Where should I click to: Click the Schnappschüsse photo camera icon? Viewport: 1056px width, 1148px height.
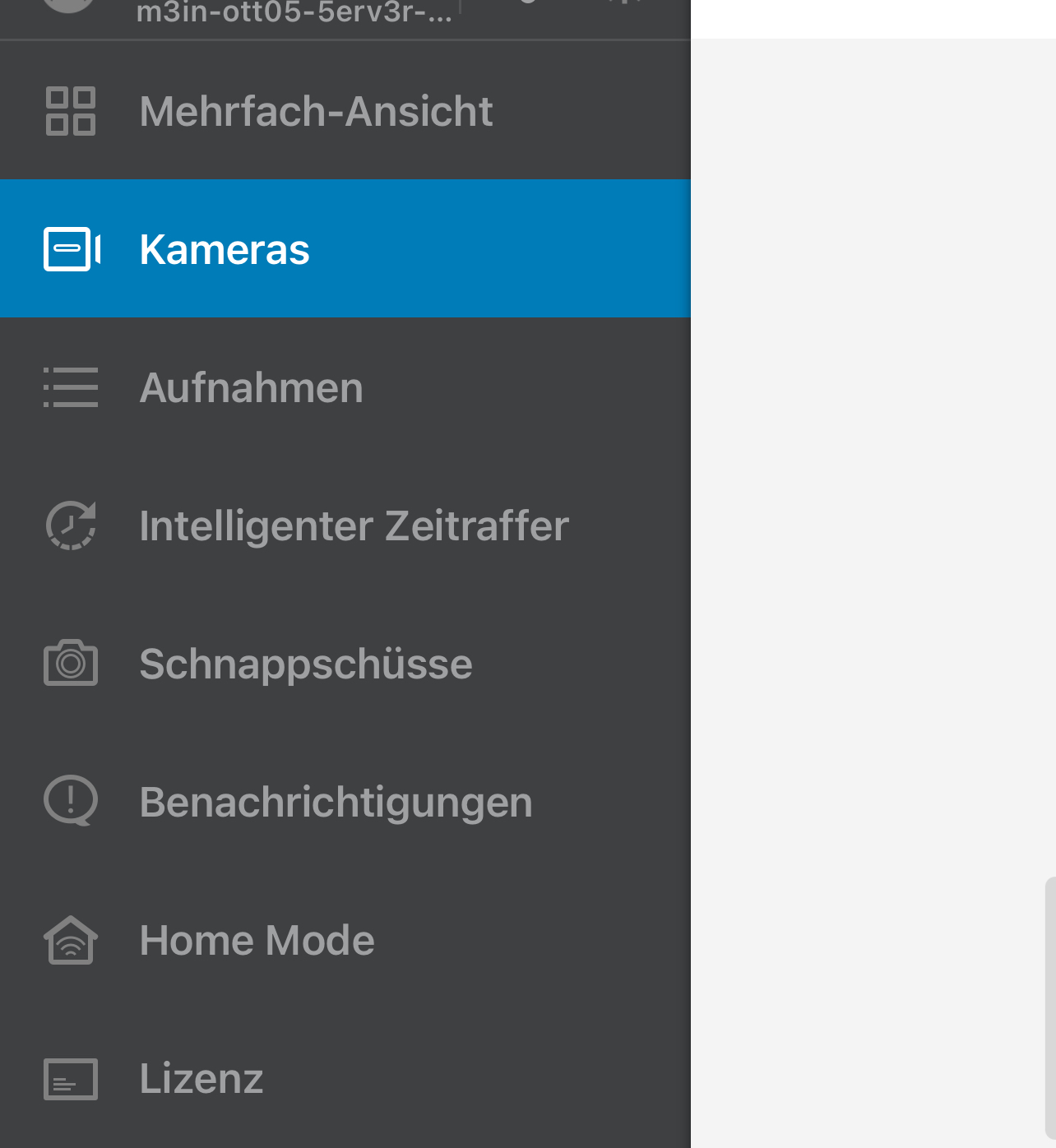(71, 663)
